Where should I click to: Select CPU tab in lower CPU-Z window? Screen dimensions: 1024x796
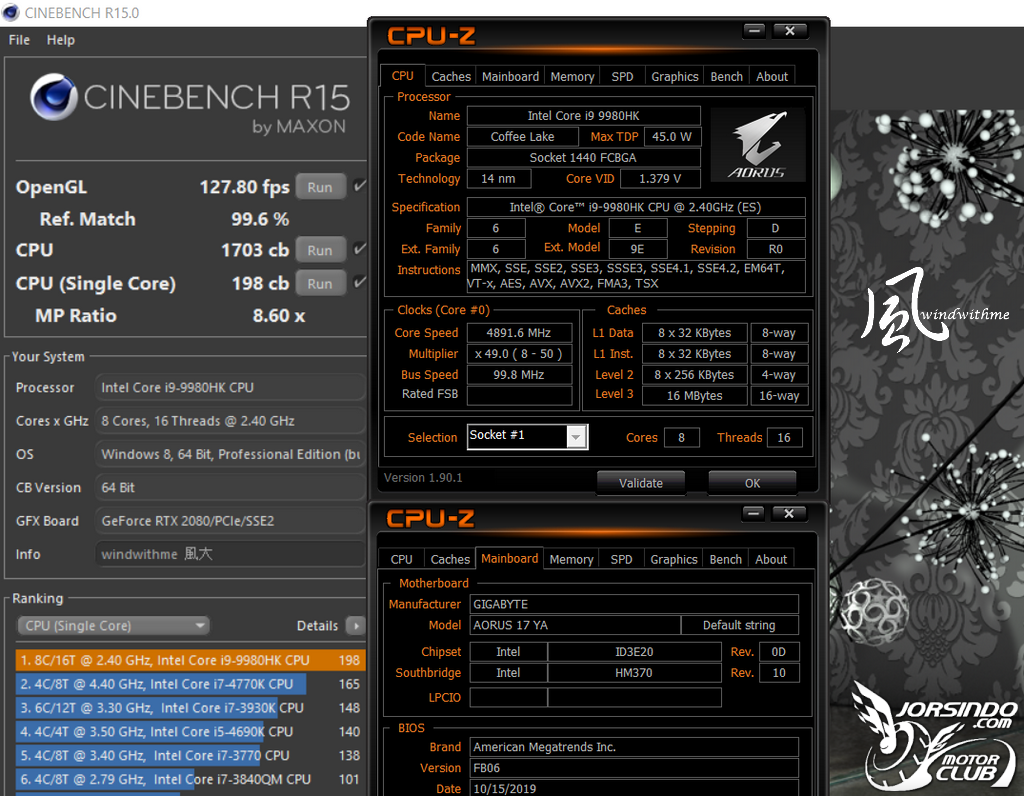401,559
